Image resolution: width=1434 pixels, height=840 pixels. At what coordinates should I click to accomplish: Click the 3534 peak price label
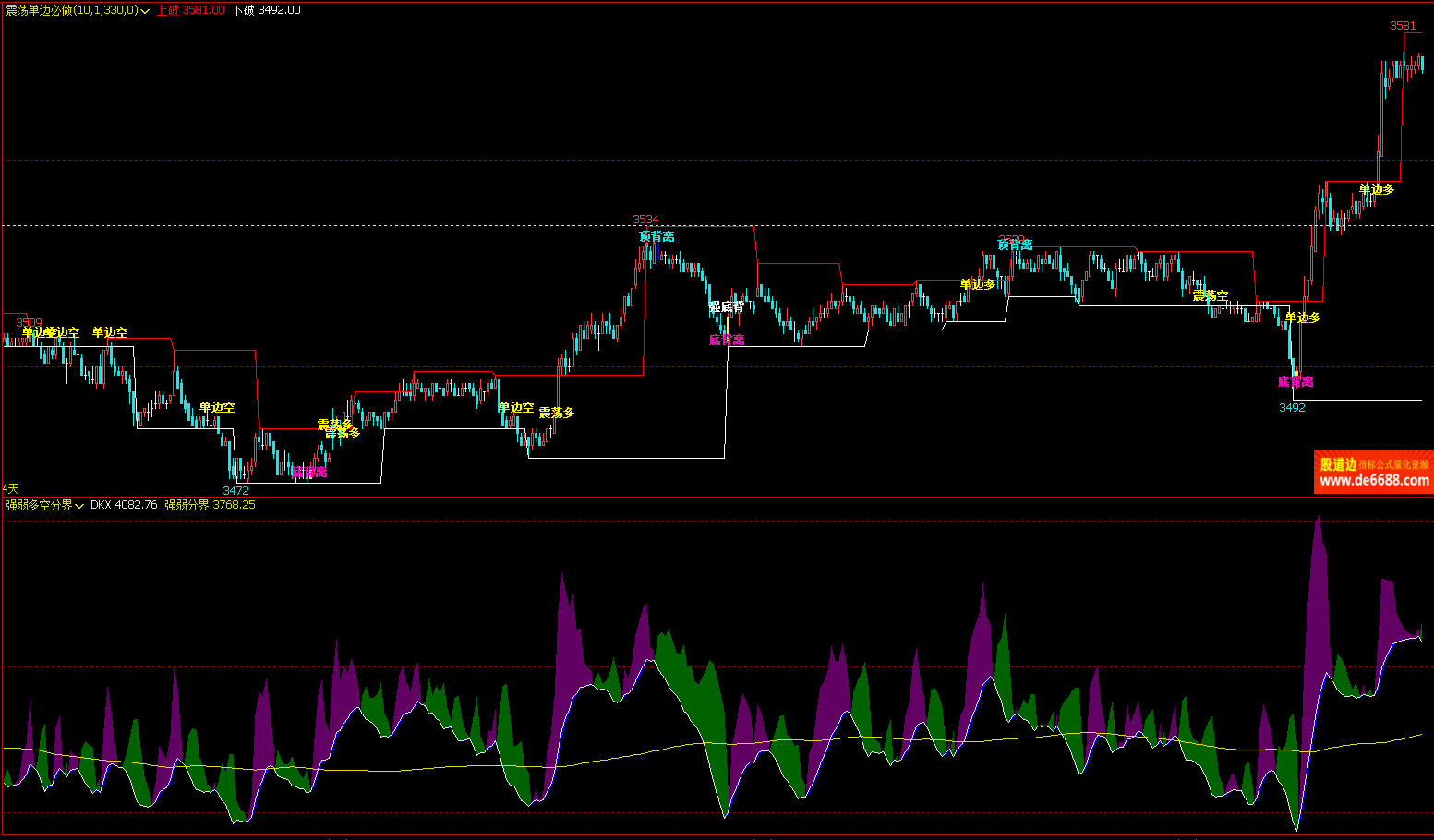[645, 220]
